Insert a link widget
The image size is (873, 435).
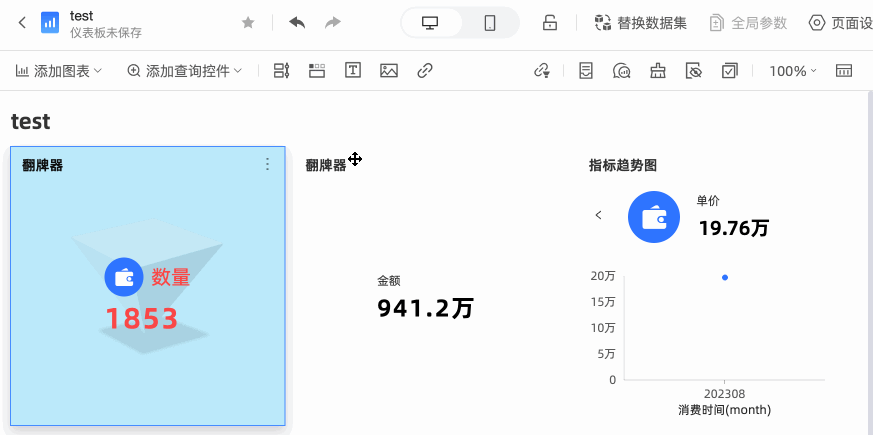(425, 71)
